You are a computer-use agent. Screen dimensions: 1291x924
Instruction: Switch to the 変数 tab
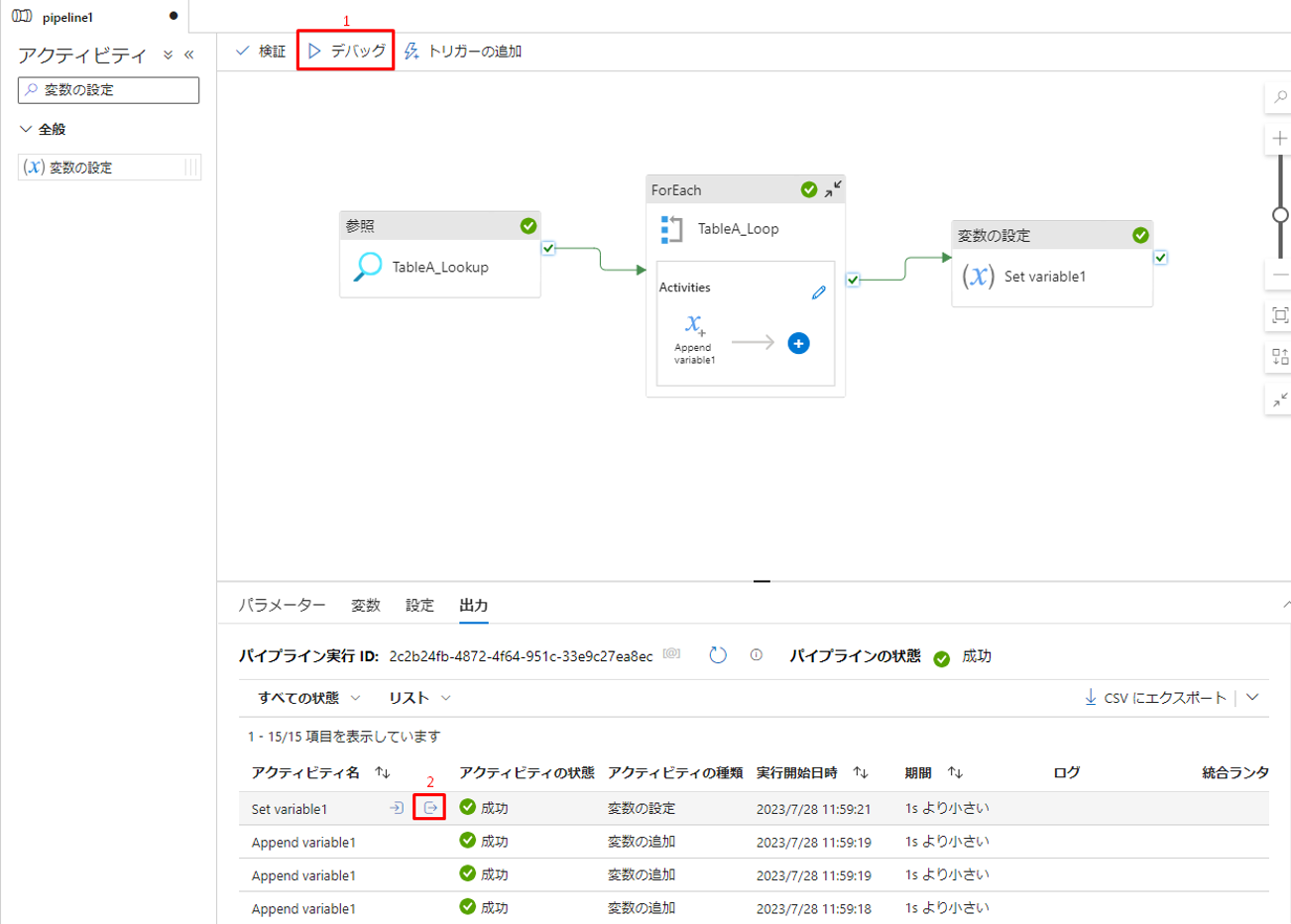365,605
